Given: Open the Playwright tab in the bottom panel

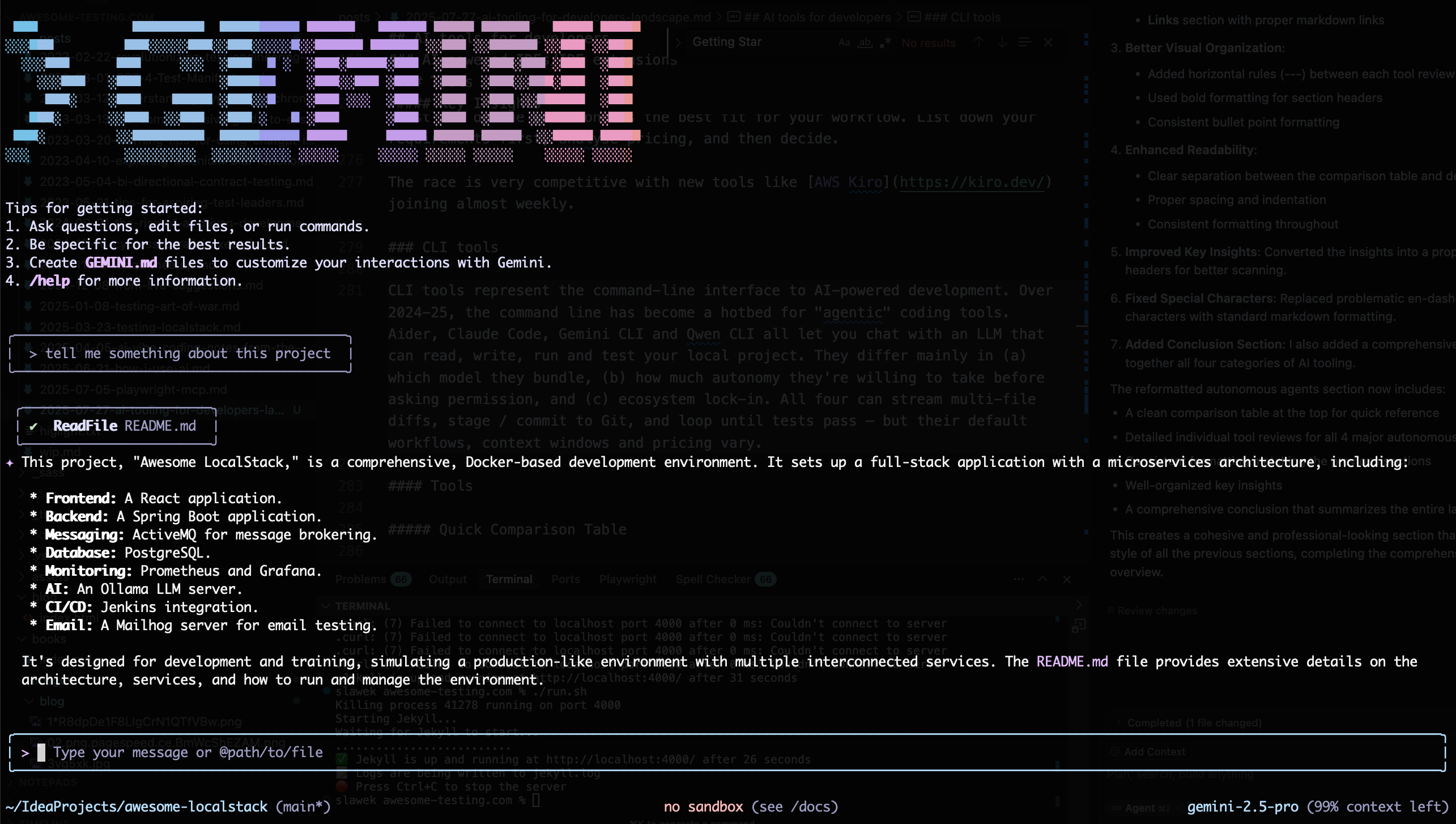Looking at the screenshot, I should click(x=628, y=579).
